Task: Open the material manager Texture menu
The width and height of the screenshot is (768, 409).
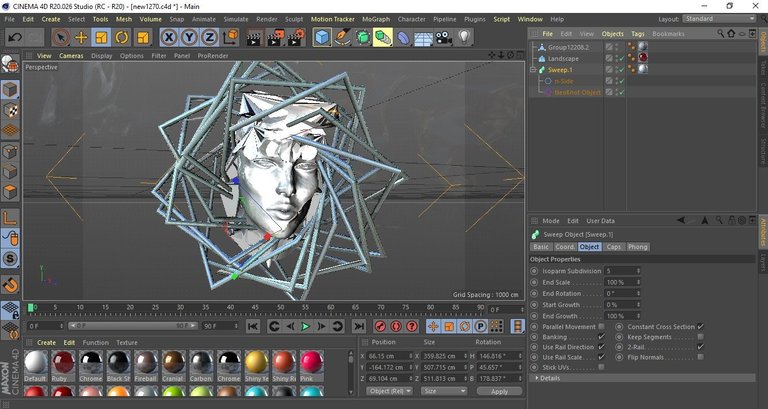Action: (x=127, y=342)
